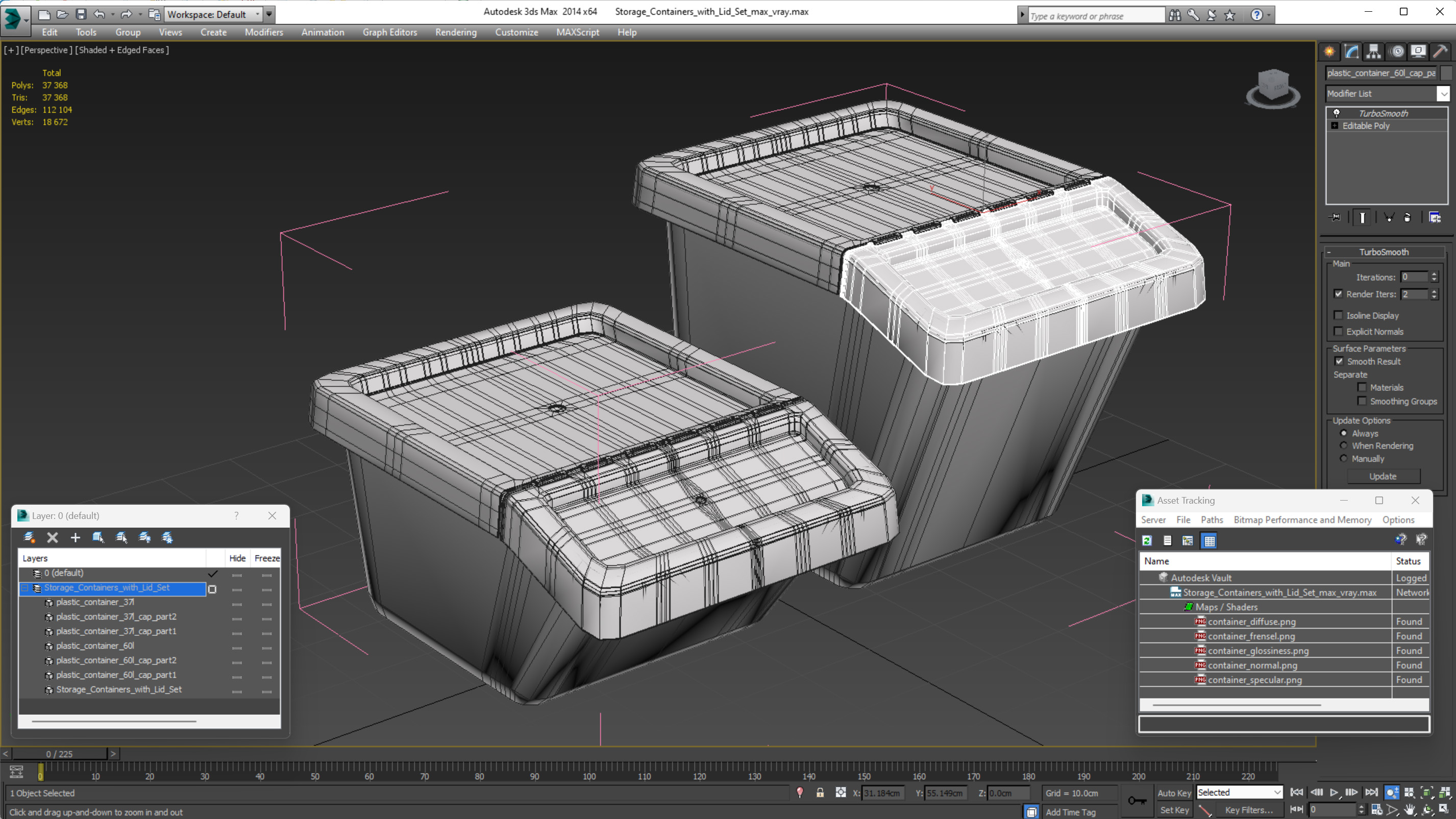1456x819 pixels.
Task: Open the Hierarchy command panel tab
Action: pos(1373,52)
